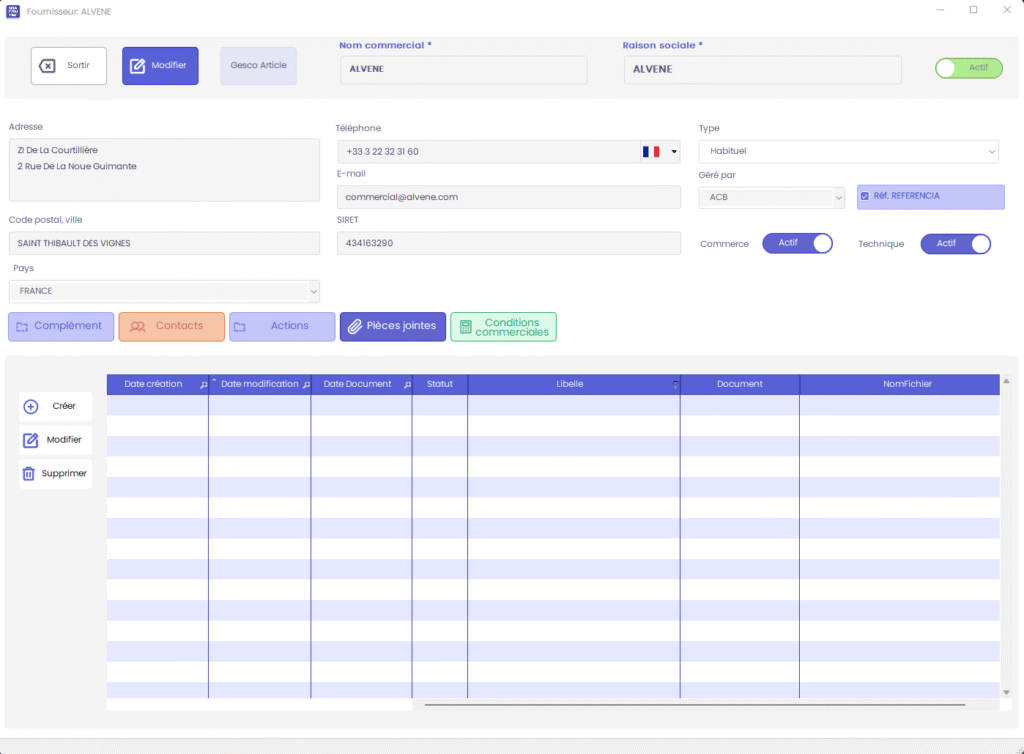1024x754 pixels.
Task: Click the paperclip icon on Pièces jointes
Action: pyautogui.click(x=354, y=326)
